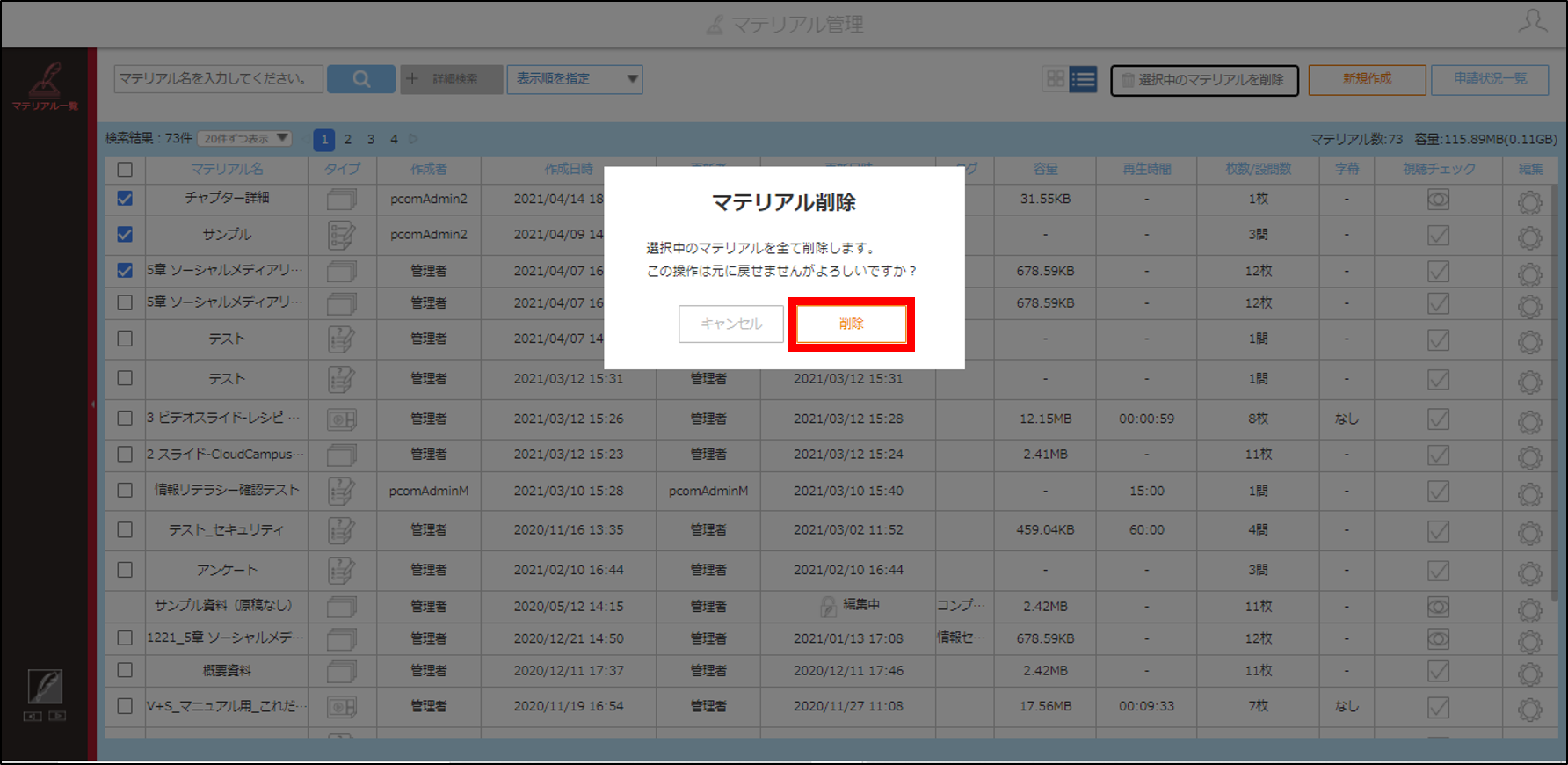
Task: Switch to grid thumbnail view
Action: click(1055, 79)
